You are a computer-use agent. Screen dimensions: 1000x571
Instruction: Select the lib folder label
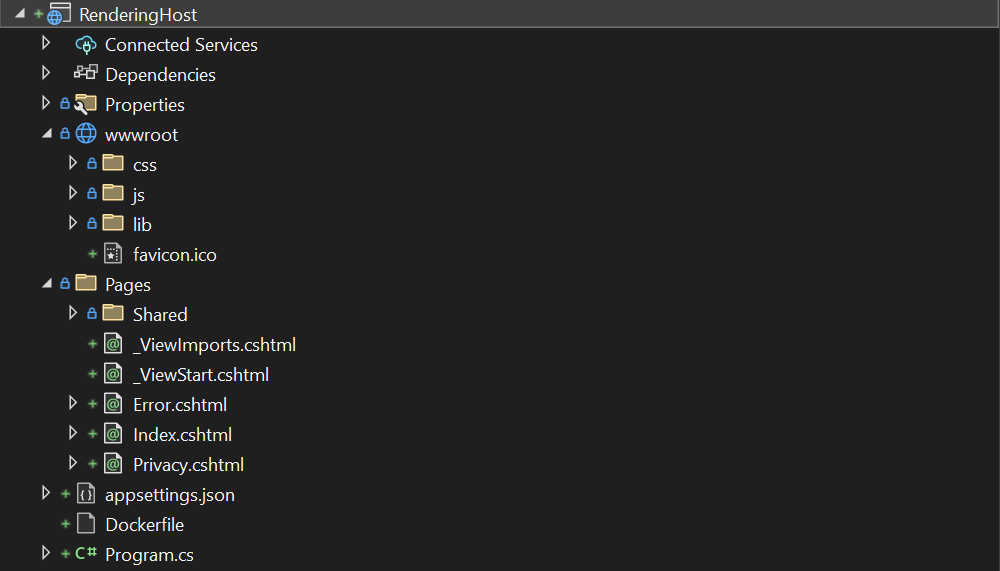tap(142, 225)
